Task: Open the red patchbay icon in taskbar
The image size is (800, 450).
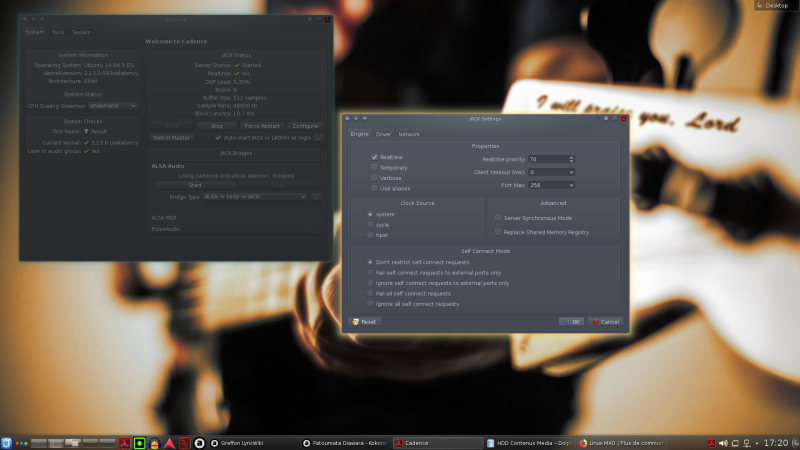Action: [x=184, y=443]
